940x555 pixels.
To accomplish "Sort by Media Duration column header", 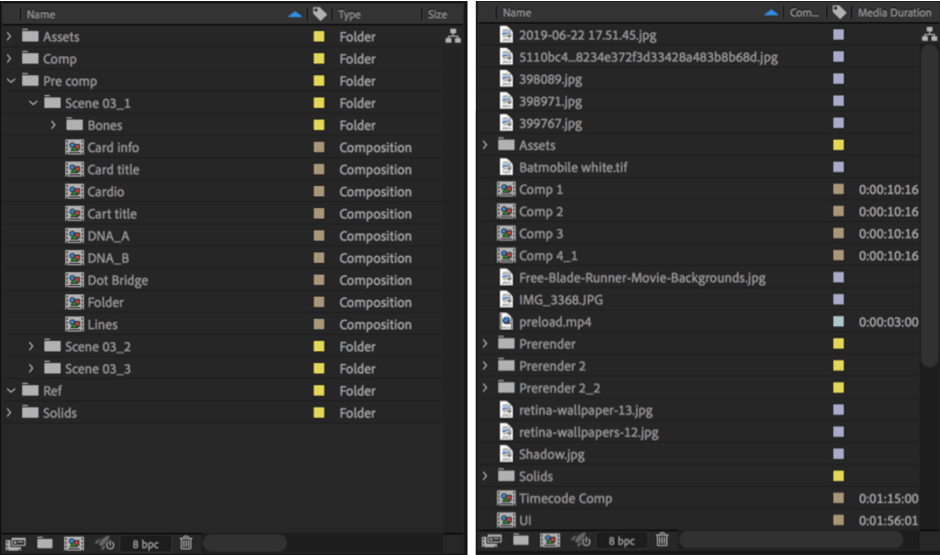I will (893, 13).
